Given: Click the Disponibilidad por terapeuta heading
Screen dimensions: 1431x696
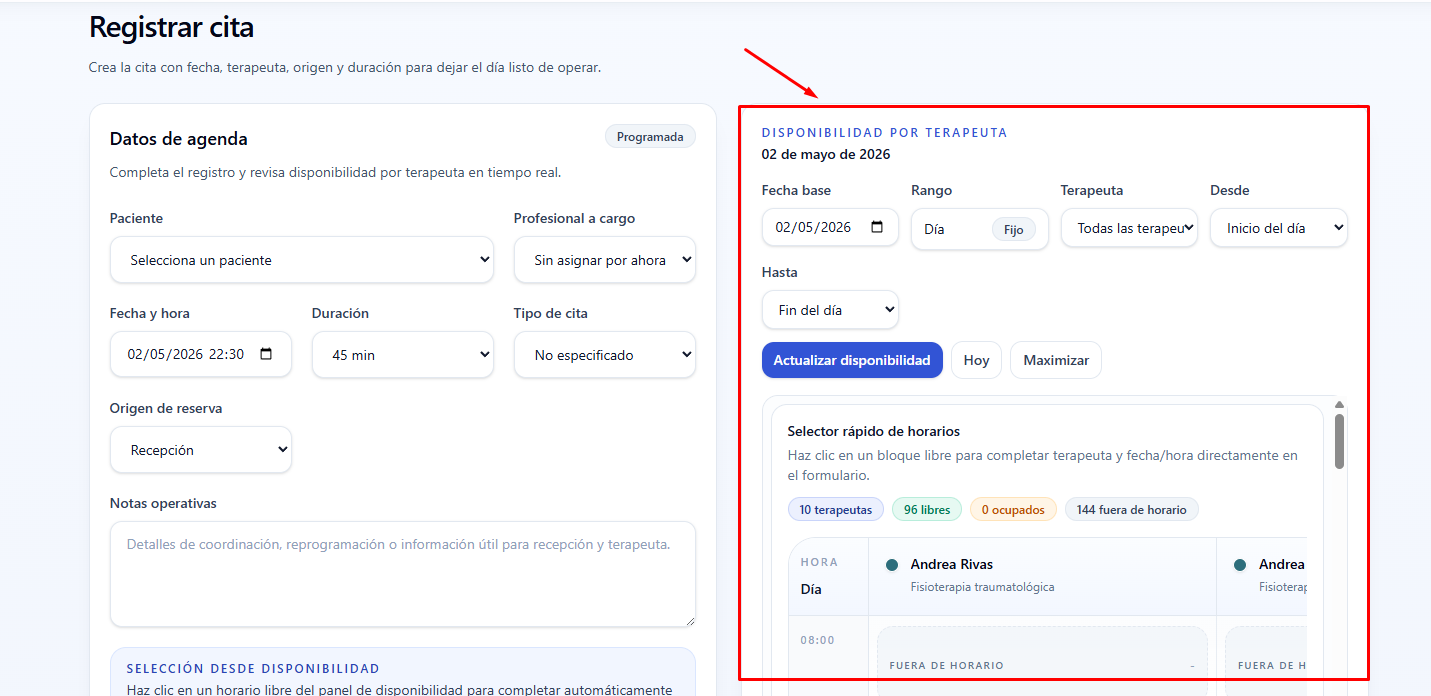Looking at the screenshot, I should click(885, 132).
